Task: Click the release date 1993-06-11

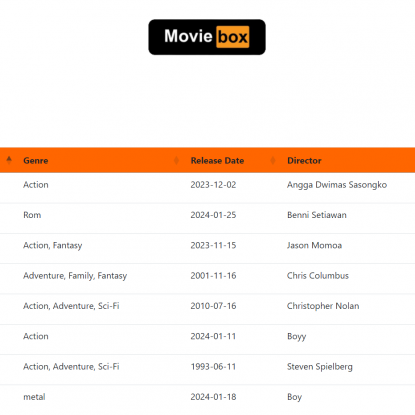Action: (x=213, y=367)
